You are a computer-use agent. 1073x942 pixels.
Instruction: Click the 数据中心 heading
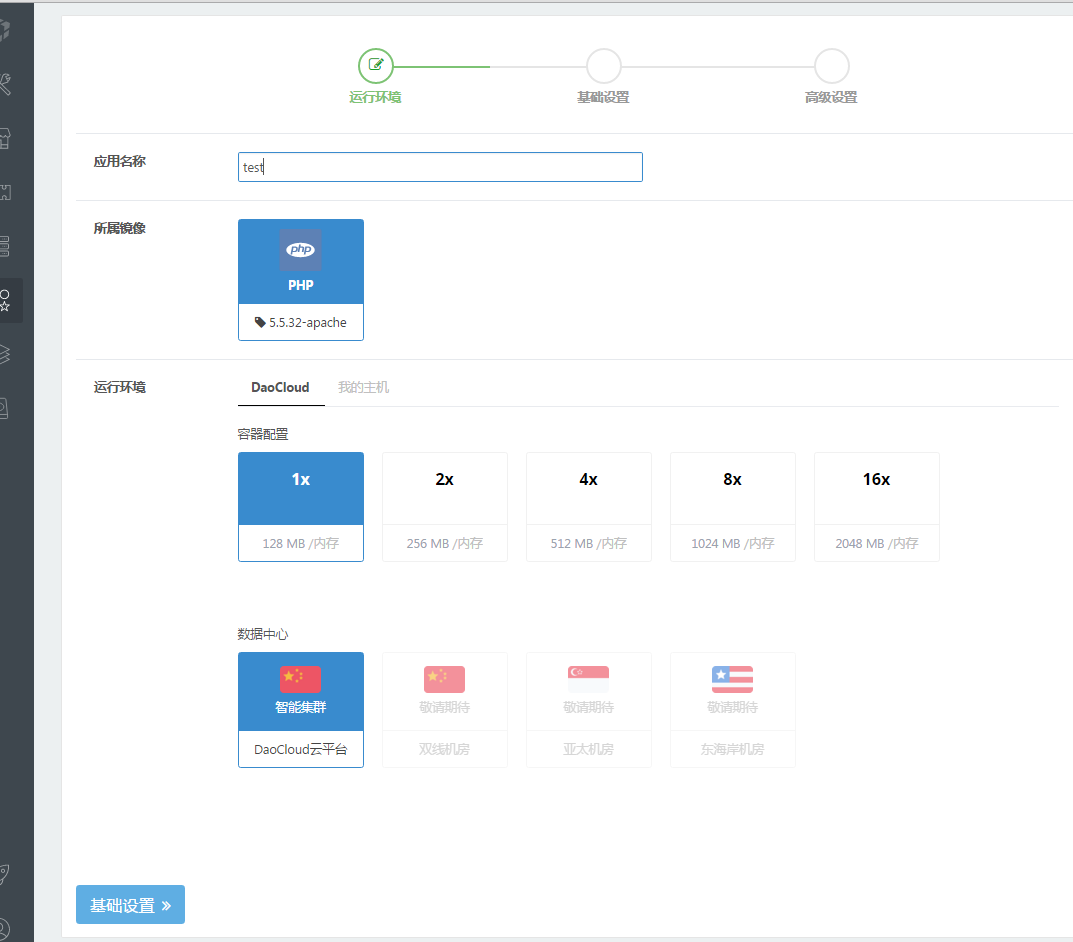263,634
